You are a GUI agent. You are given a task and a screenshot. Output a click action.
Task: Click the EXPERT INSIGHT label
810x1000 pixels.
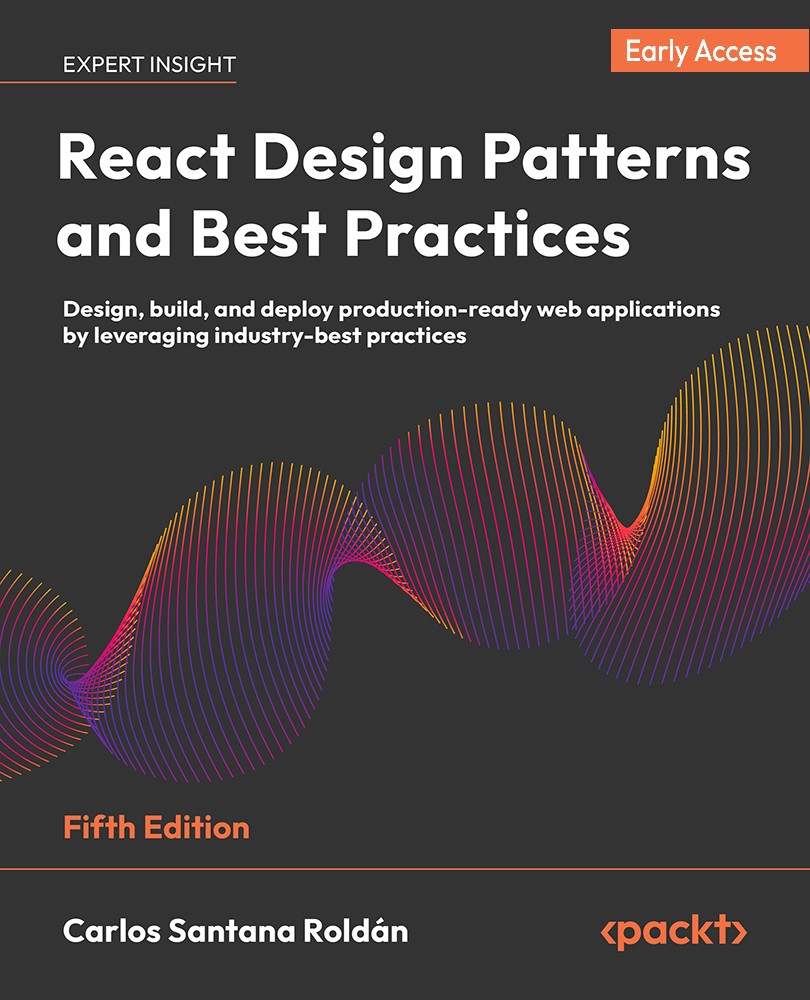pos(149,64)
